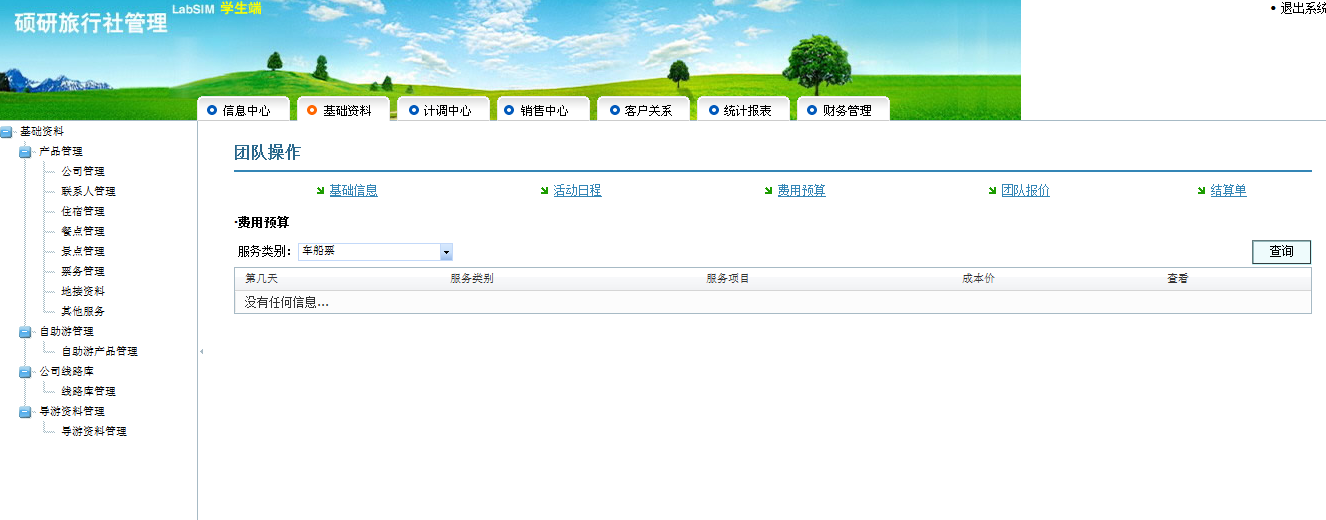Collapse the 自助游管理 tree node

click(25, 332)
